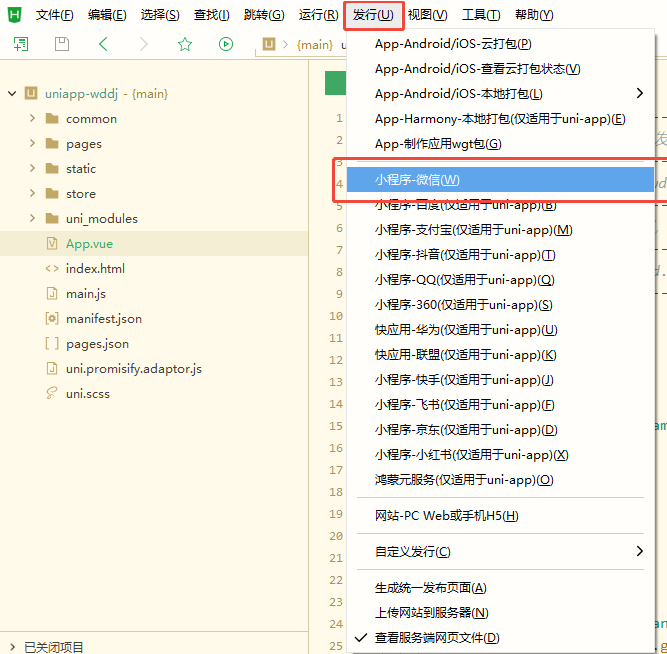
Task: Open the 选择(S) menu
Action: pyautogui.click(x=160, y=15)
